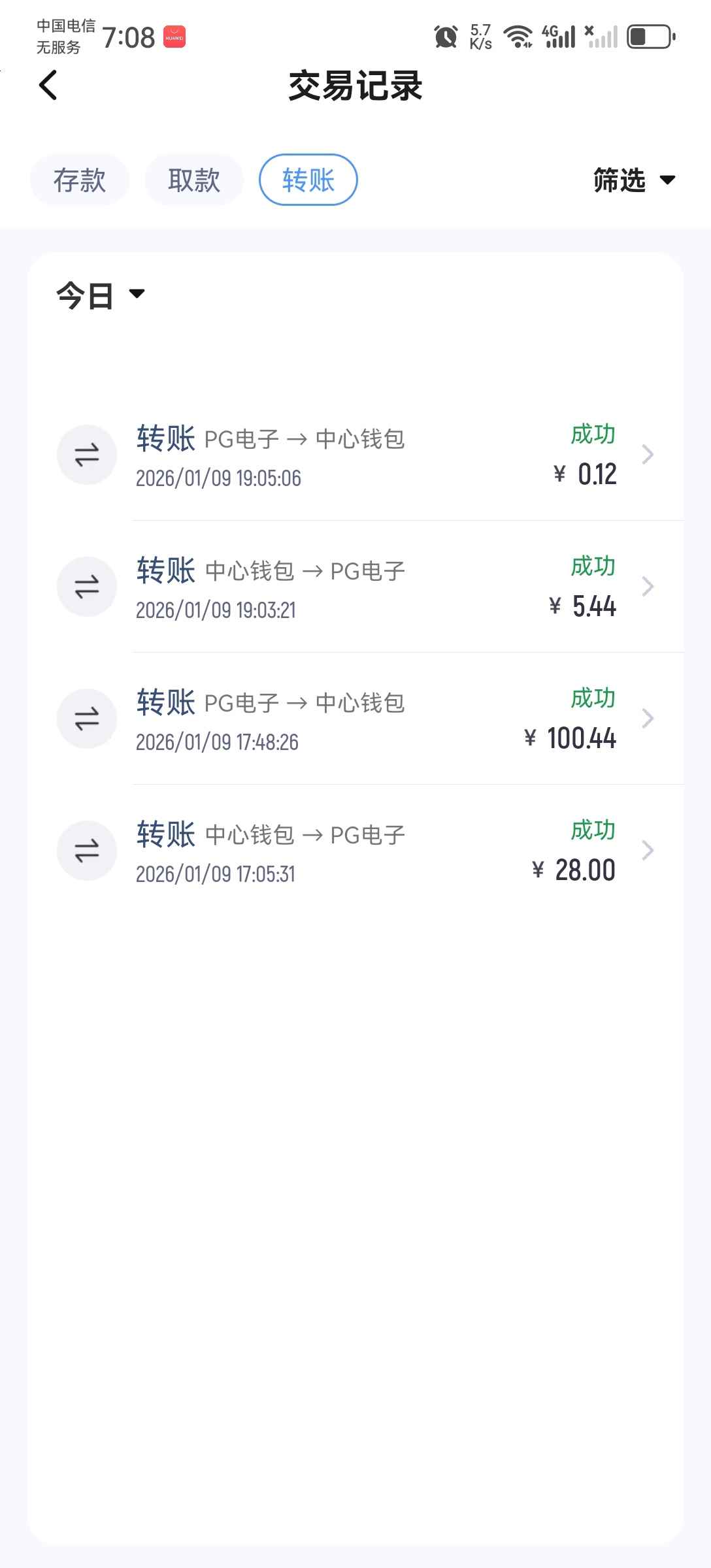Switch to the 存款 tab
Screen dimensions: 711x1568
tap(80, 180)
